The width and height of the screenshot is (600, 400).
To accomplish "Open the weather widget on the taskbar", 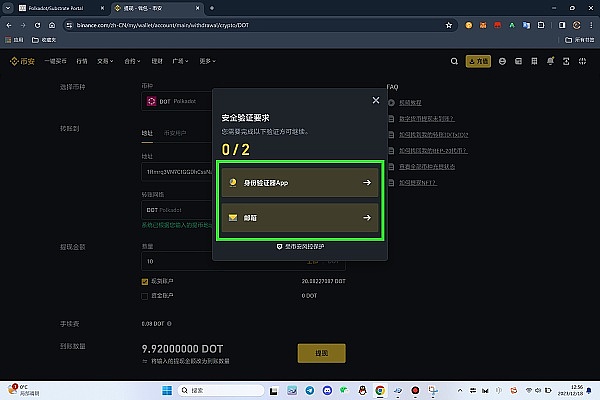I will click(x=24, y=390).
